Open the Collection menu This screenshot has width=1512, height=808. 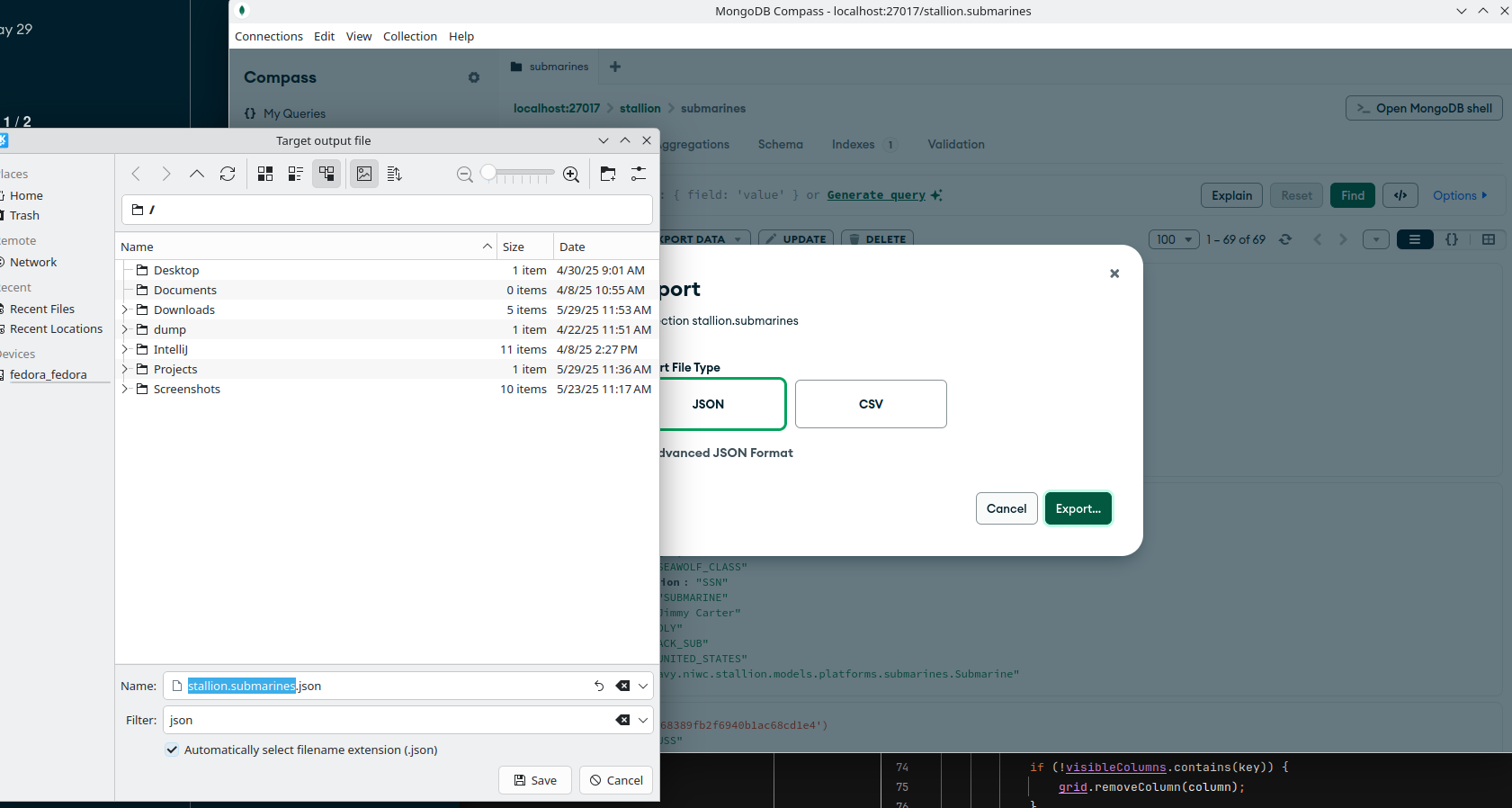[409, 36]
